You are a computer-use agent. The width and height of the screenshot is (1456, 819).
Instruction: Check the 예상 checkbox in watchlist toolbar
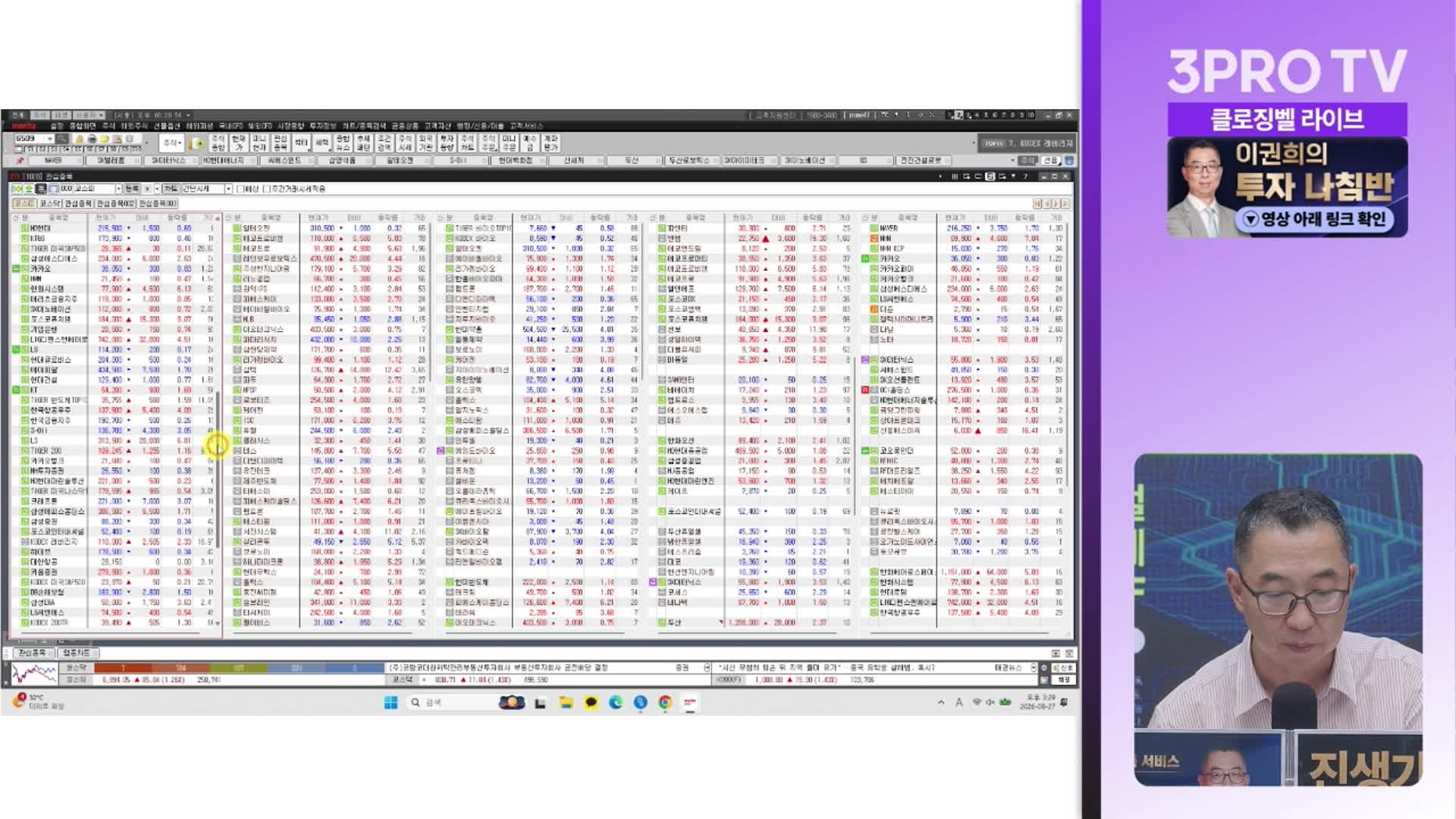point(240,189)
